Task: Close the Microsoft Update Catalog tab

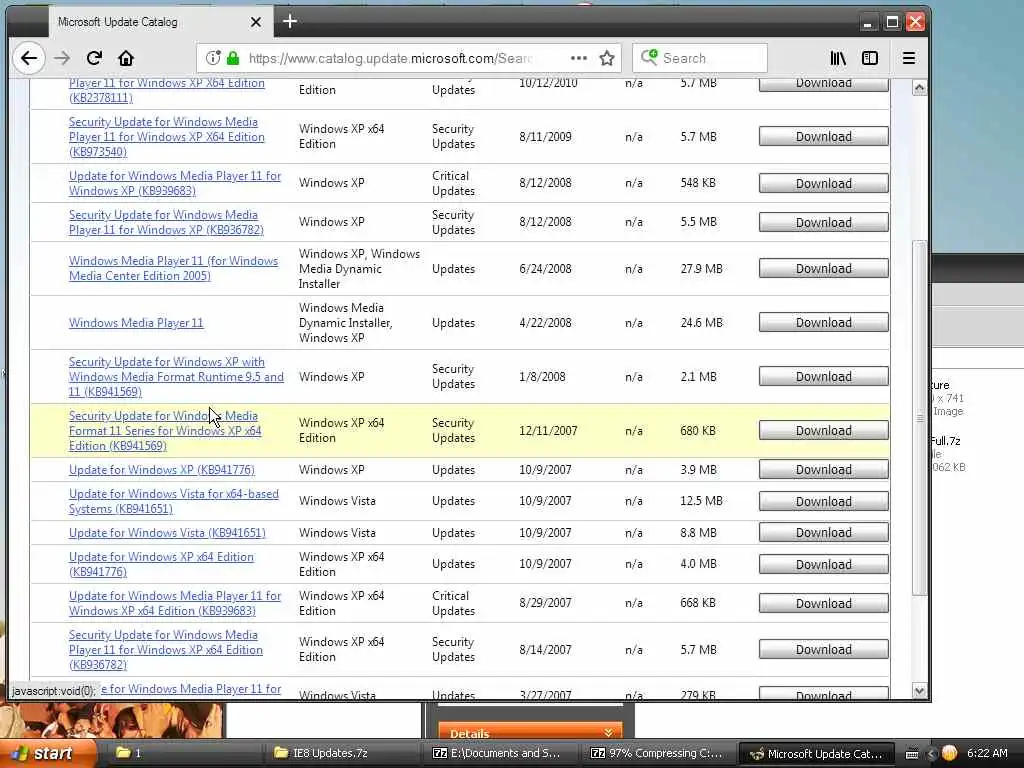Action: click(256, 22)
